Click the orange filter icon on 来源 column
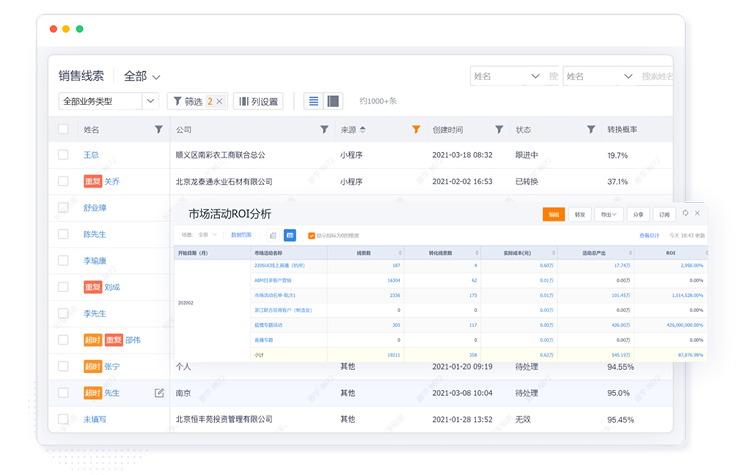Image resolution: width=744 pixels, height=475 pixels. point(416,130)
